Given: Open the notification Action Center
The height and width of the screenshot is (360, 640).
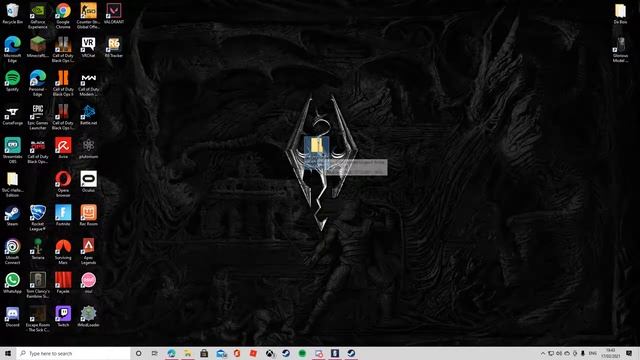Looking at the screenshot, I should [629, 353].
